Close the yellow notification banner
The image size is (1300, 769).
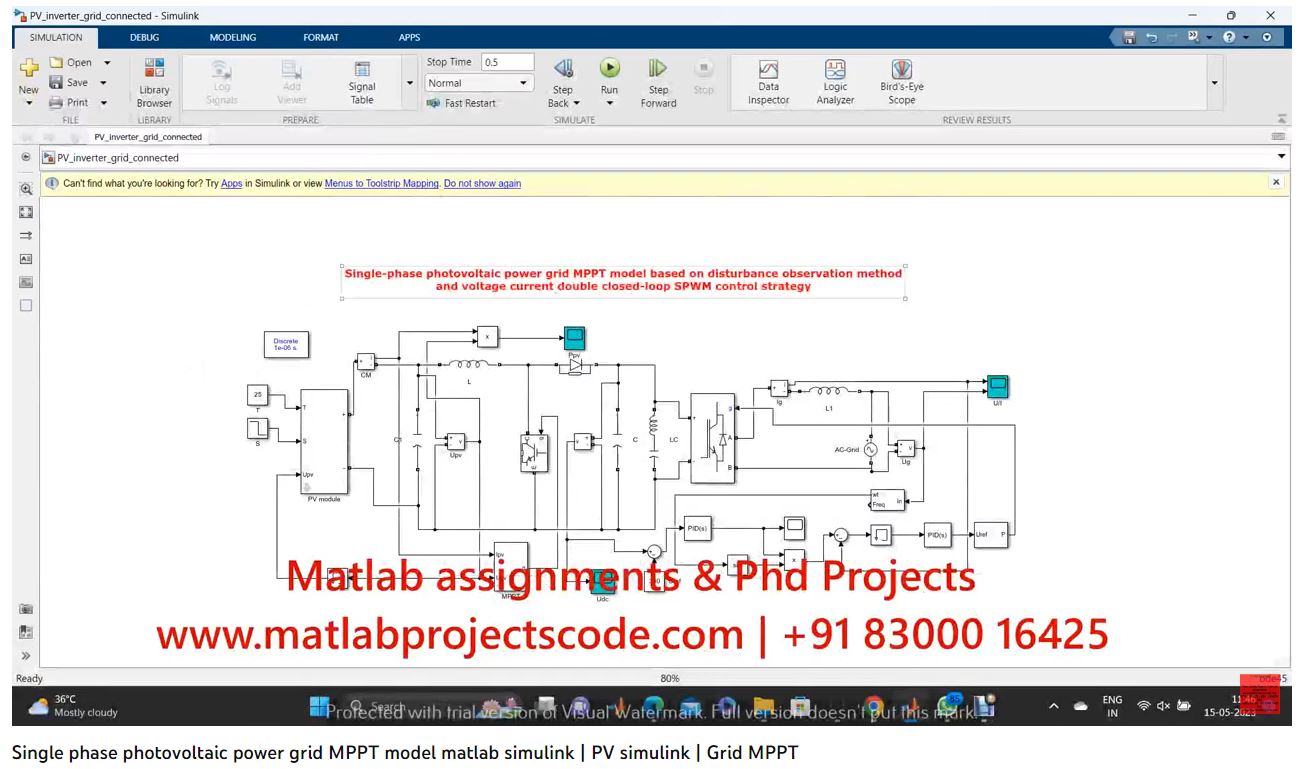coord(1275,182)
